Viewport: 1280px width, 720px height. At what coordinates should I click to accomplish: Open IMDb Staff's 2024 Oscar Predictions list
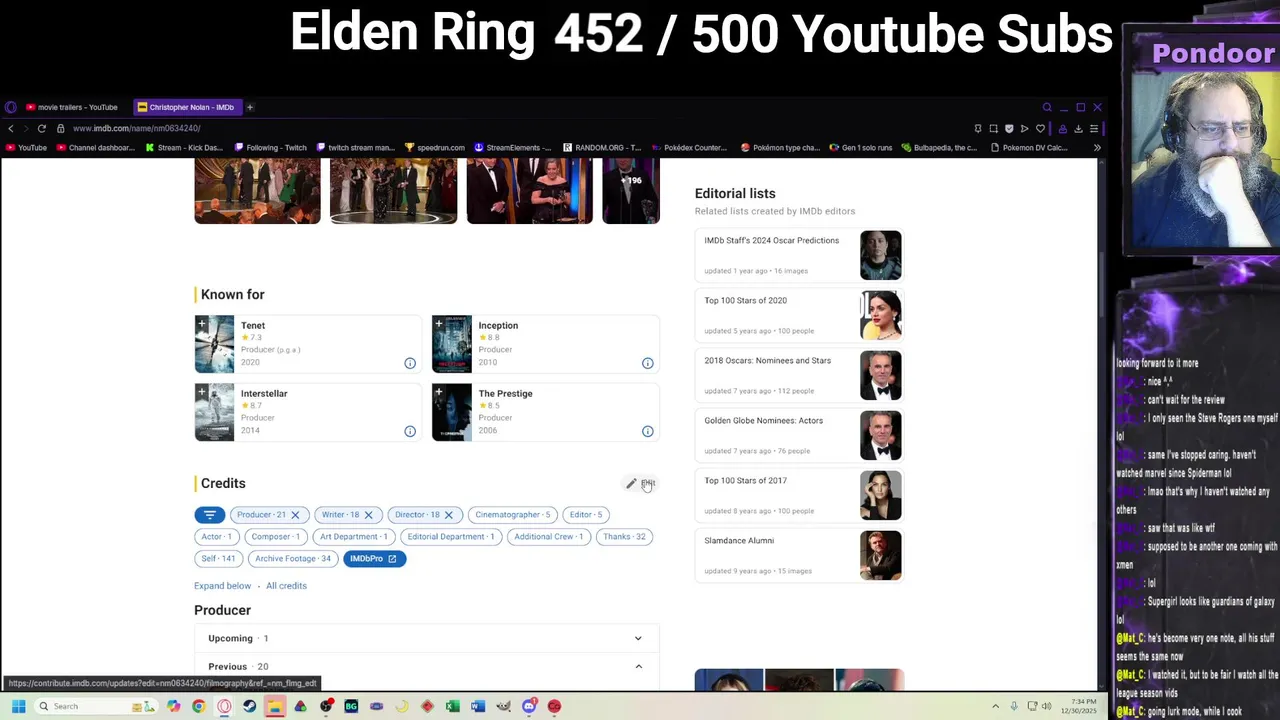(x=799, y=255)
